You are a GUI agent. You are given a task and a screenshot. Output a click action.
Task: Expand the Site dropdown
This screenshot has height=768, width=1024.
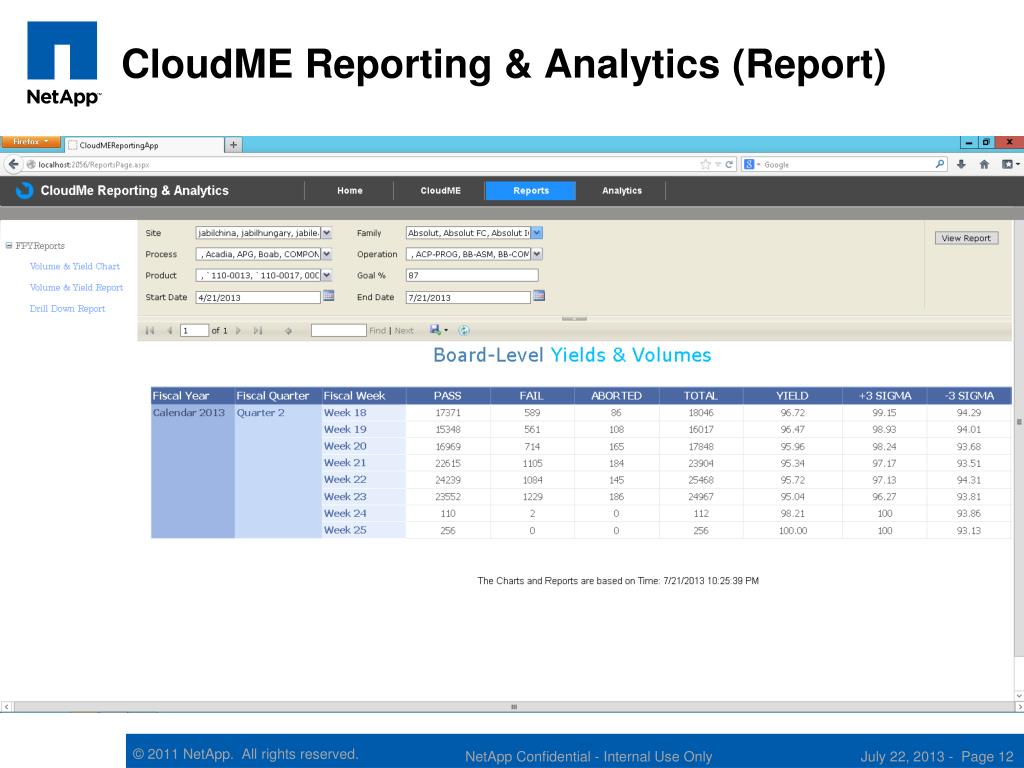tap(327, 232)
